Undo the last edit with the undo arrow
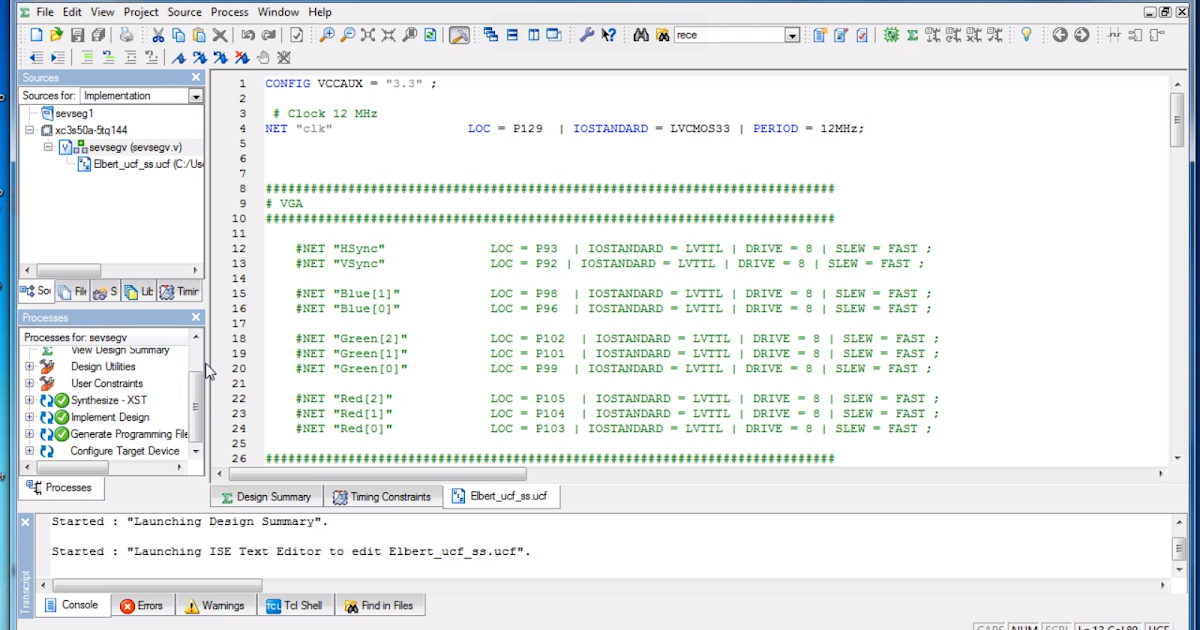The height and width of the screenshot is (630, 1200). click(x=250, y=35)
